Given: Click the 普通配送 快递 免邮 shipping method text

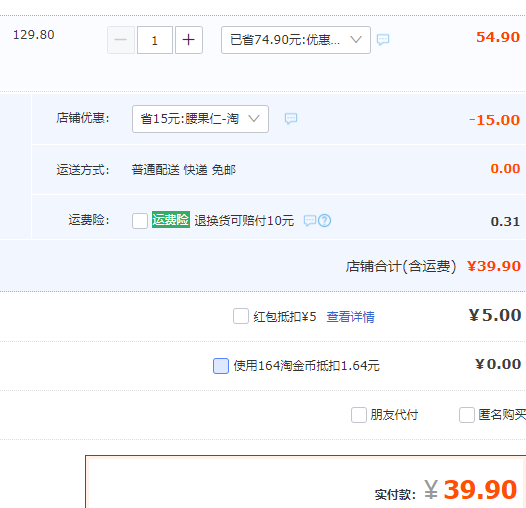Looking at the screenshot, I should [184, 170].
